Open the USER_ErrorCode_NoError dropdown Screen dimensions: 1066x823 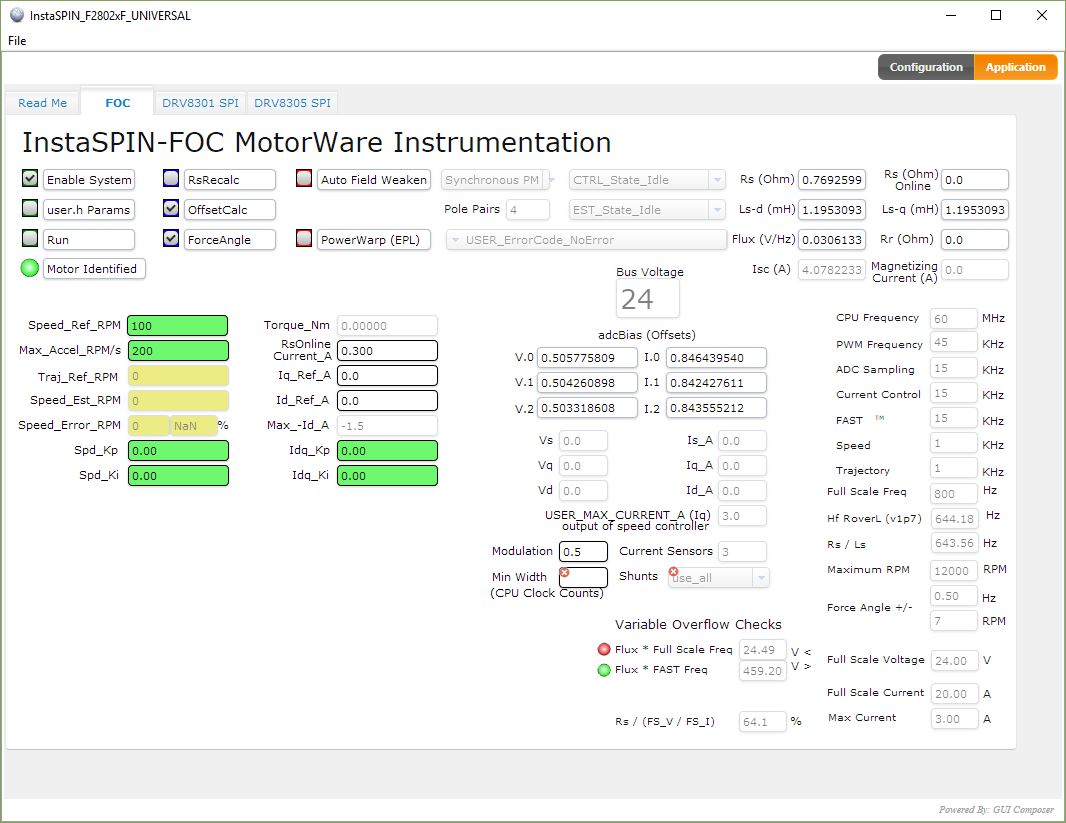coord(586,240)
